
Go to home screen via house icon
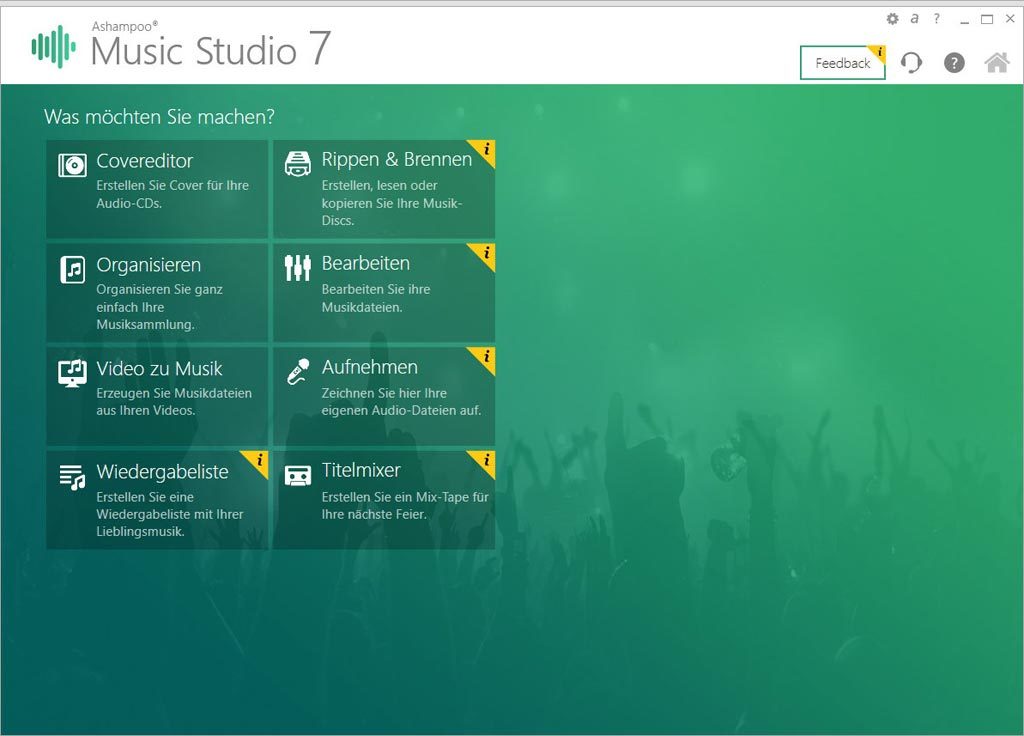click(997, 63)
